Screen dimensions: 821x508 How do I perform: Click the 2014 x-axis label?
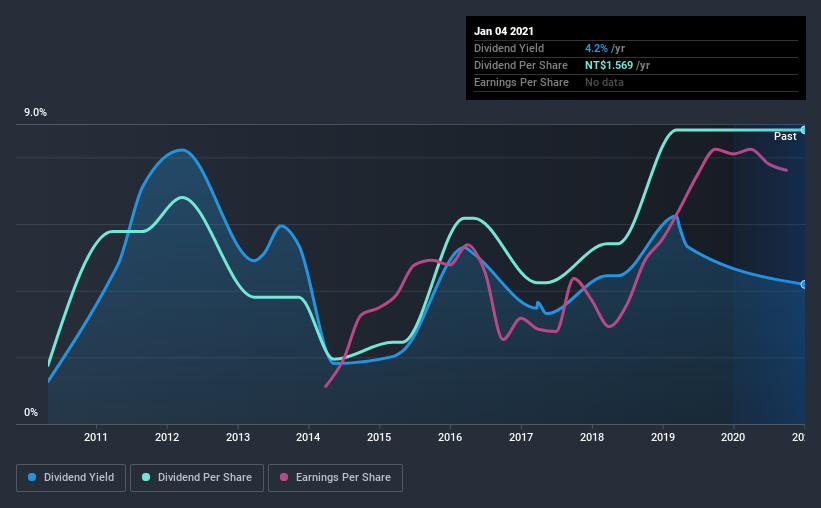[x=308, y=437]
